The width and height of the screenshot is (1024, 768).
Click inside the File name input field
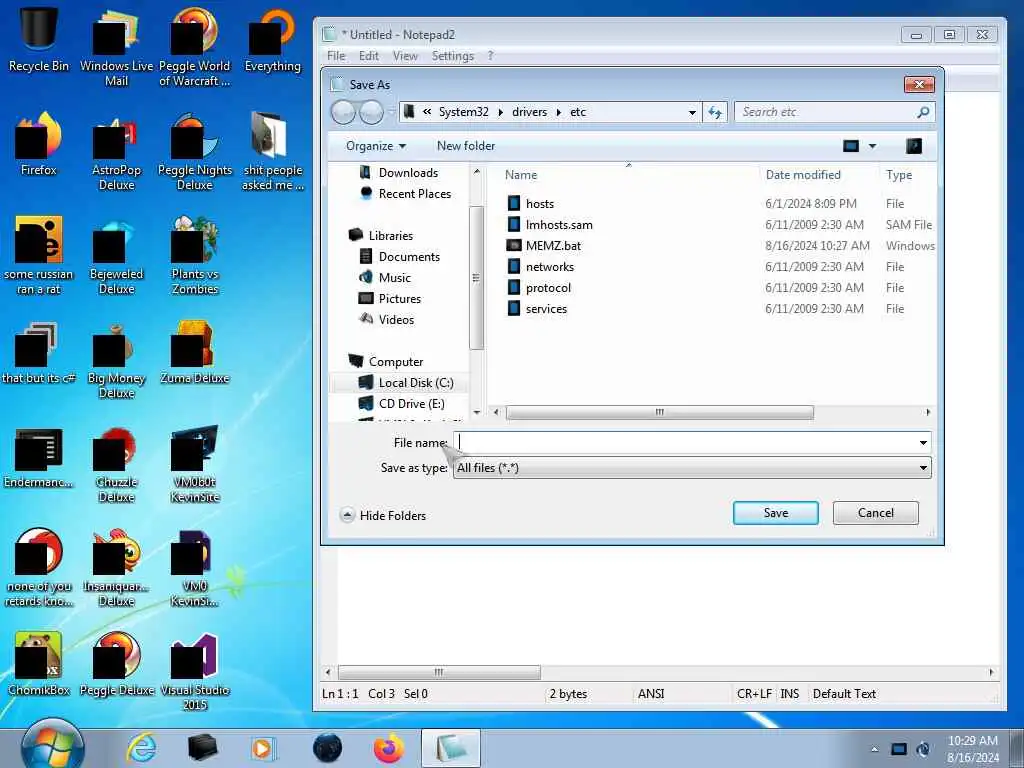click(x=686, y=443)
